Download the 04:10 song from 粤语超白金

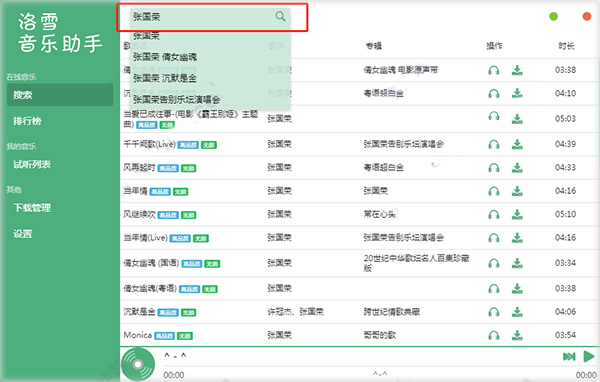517,93
